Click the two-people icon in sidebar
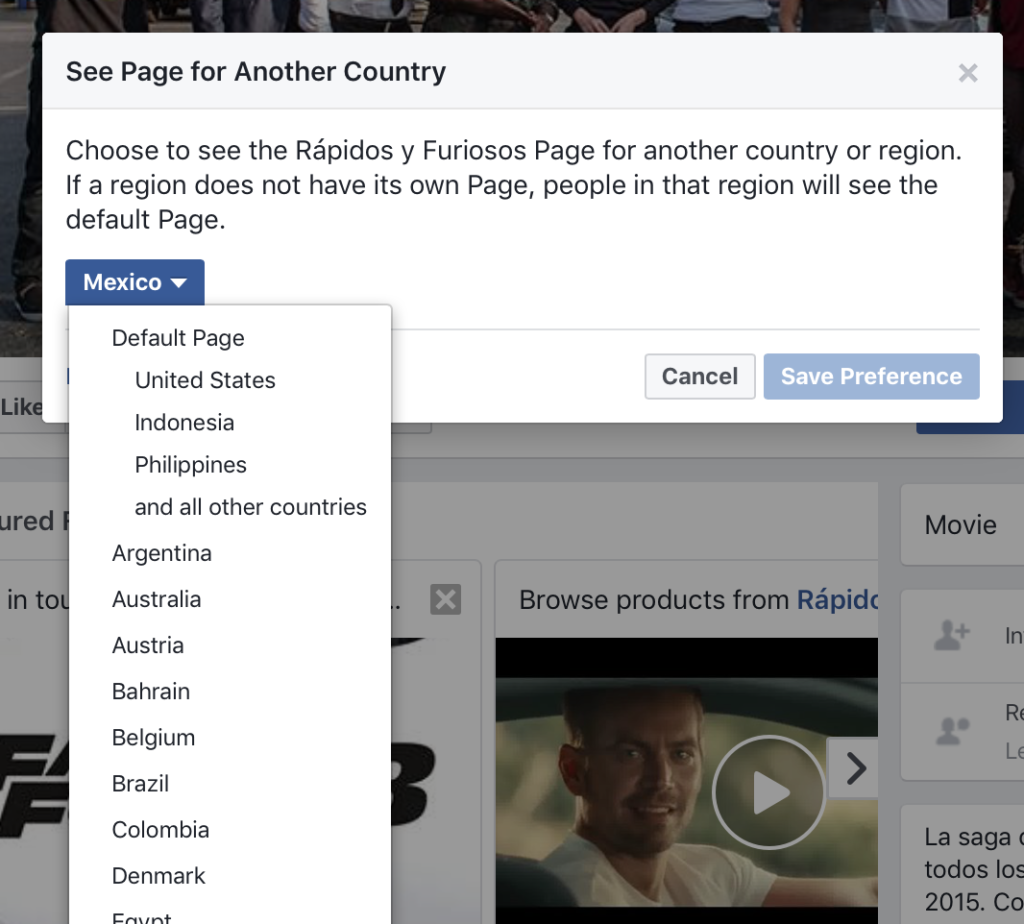This screenshot has height=924, width=1024. click(952, 731)
